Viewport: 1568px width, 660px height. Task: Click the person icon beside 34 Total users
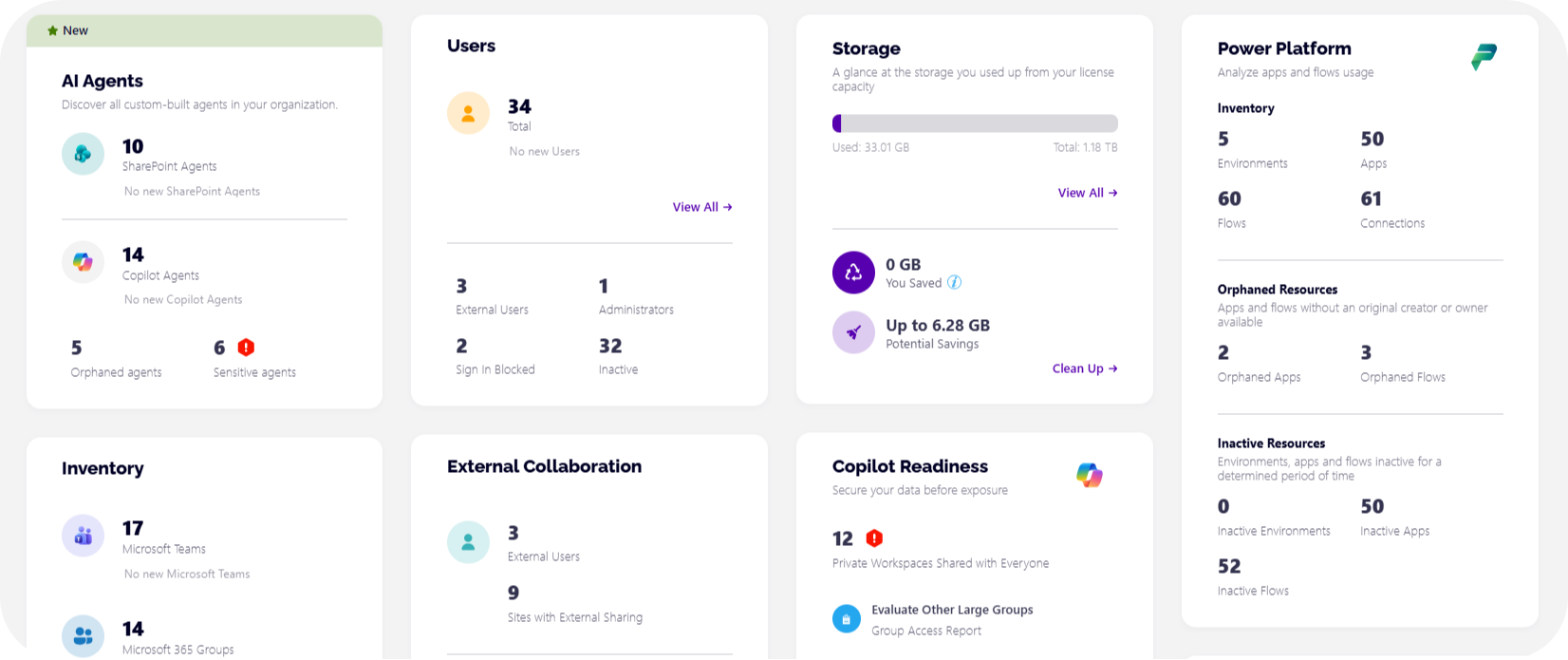468,112
